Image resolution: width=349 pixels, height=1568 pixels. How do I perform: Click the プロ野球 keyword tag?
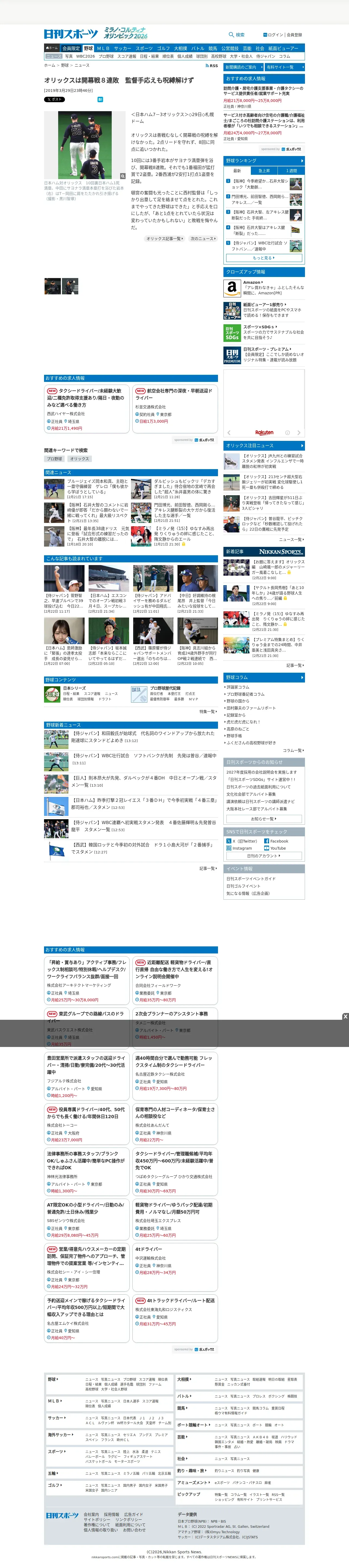[54, 459]
